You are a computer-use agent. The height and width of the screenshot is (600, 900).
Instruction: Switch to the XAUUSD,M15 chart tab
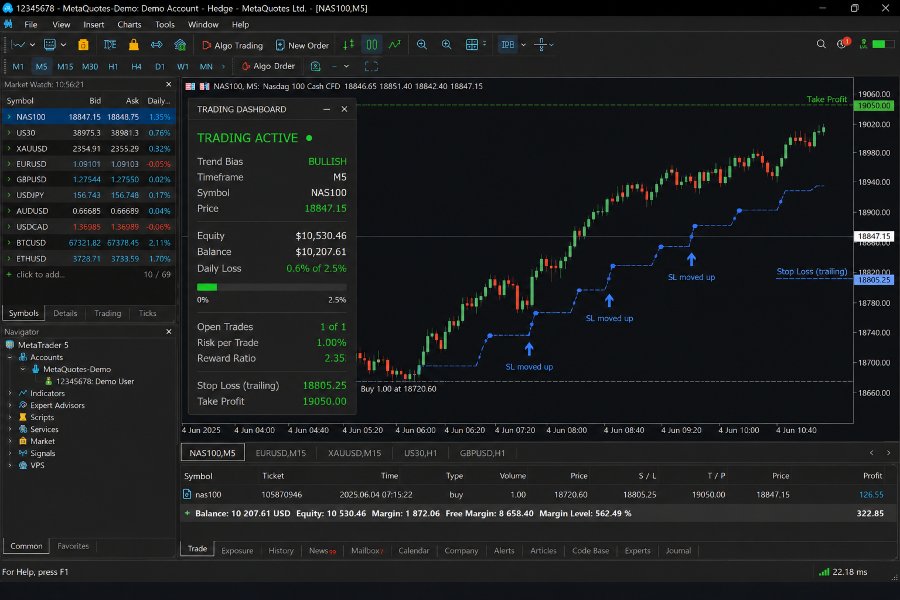click(355, 453)
